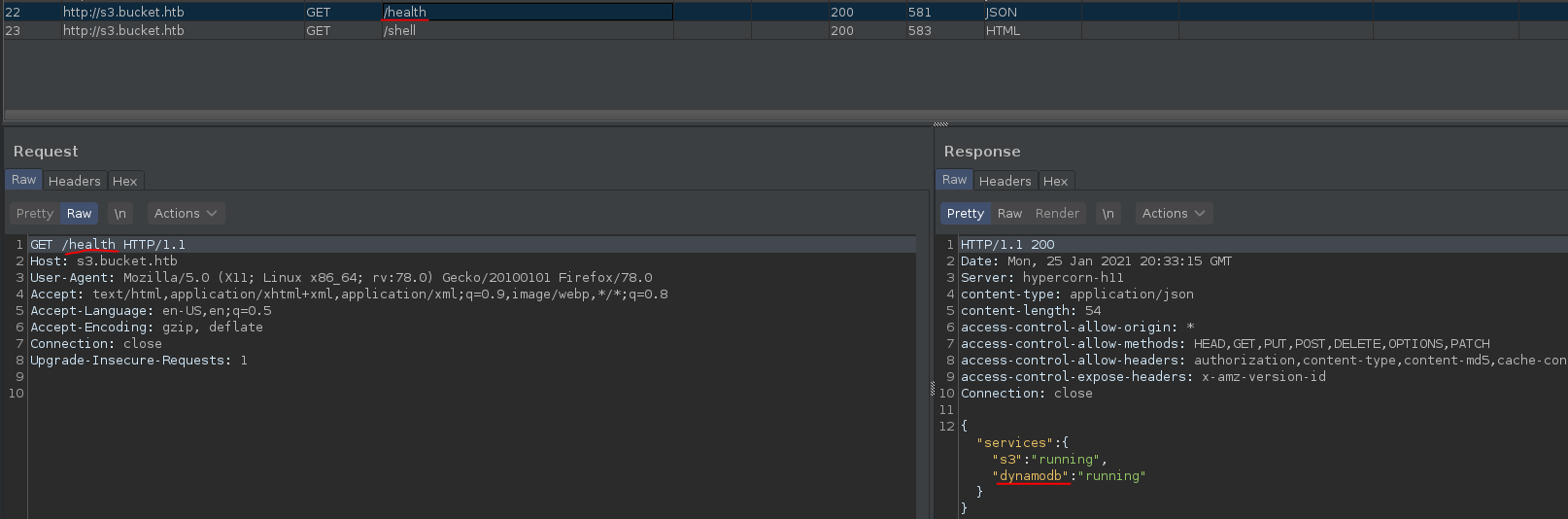Open the Response Headers tab
1568x519 pixels.
(1005, 181)
